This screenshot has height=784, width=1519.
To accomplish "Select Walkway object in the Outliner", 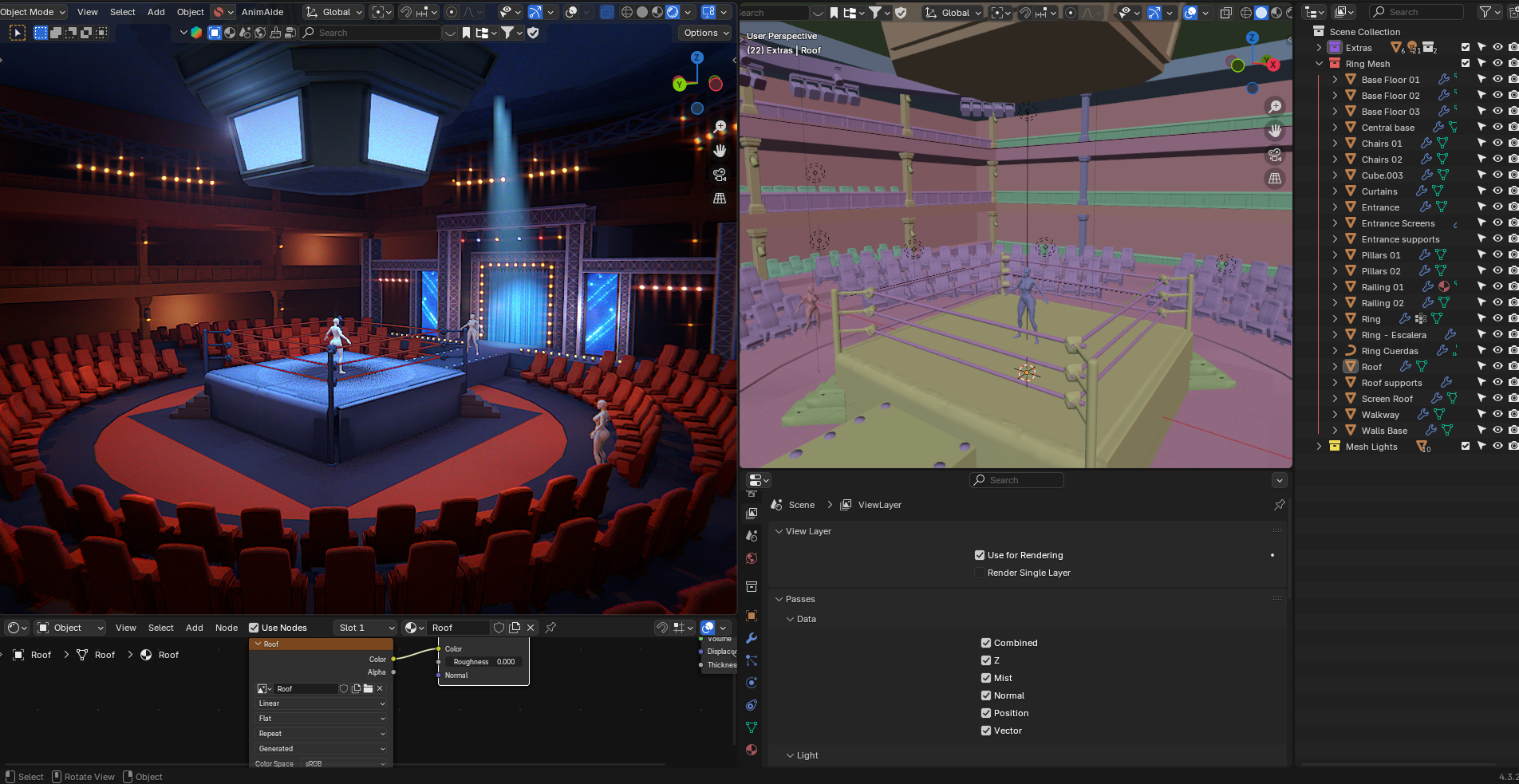I will [x=1380, y=415].
